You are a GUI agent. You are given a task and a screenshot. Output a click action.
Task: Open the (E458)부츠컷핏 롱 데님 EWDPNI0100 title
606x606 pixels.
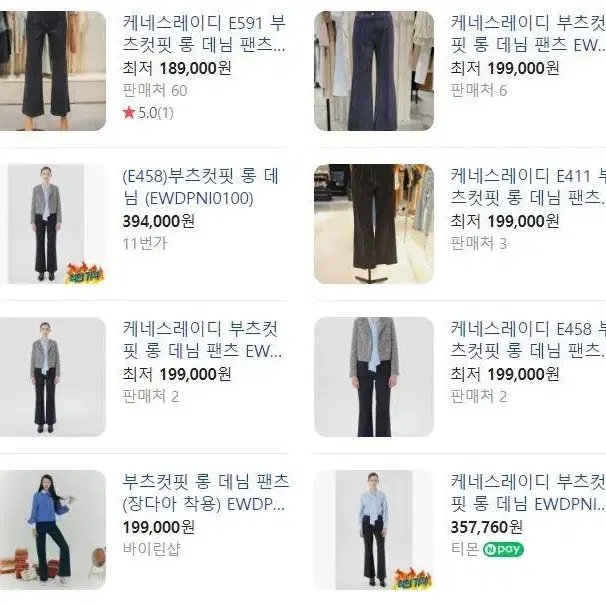coord(201,187)
